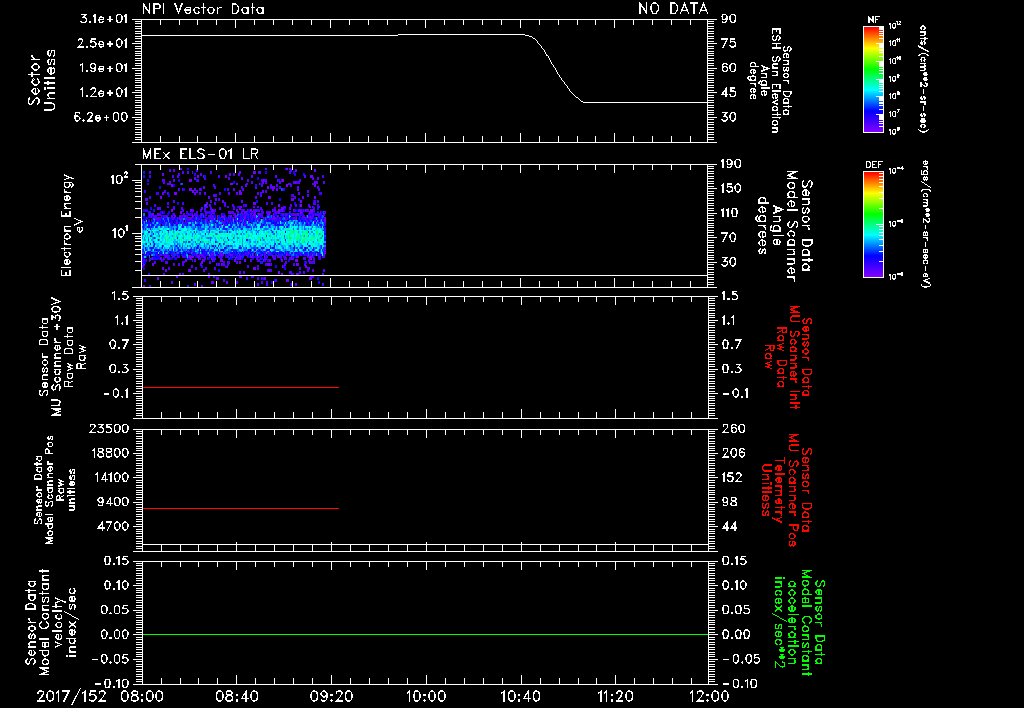Click the green constant velocity line
The image size is (1024, 708).
tap(425, 634)
